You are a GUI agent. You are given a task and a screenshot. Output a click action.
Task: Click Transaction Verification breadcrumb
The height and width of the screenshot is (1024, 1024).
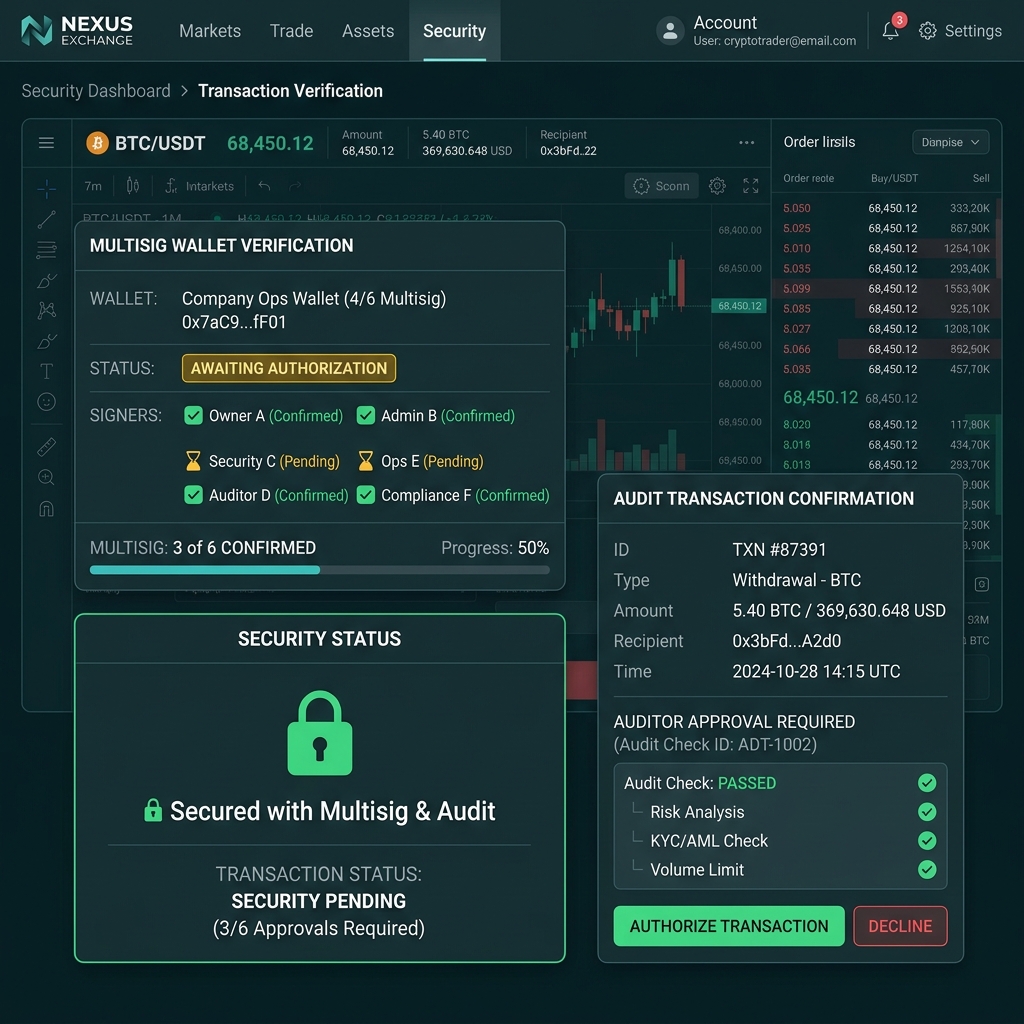coord(290,91)
